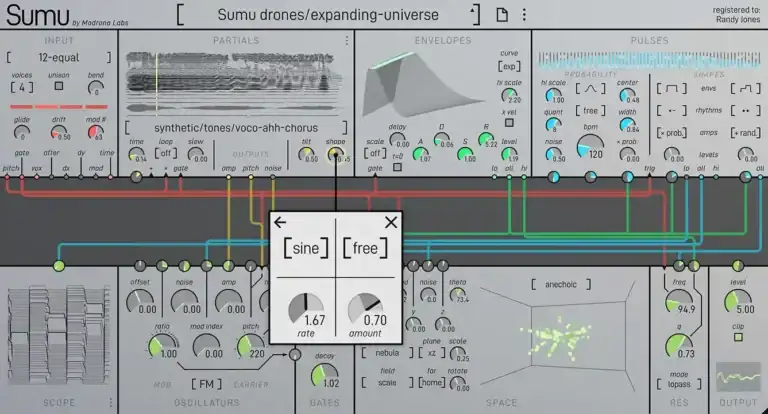Toggle the unison checkbox
This screenshot has height=414, width=768.
(59, 86)
